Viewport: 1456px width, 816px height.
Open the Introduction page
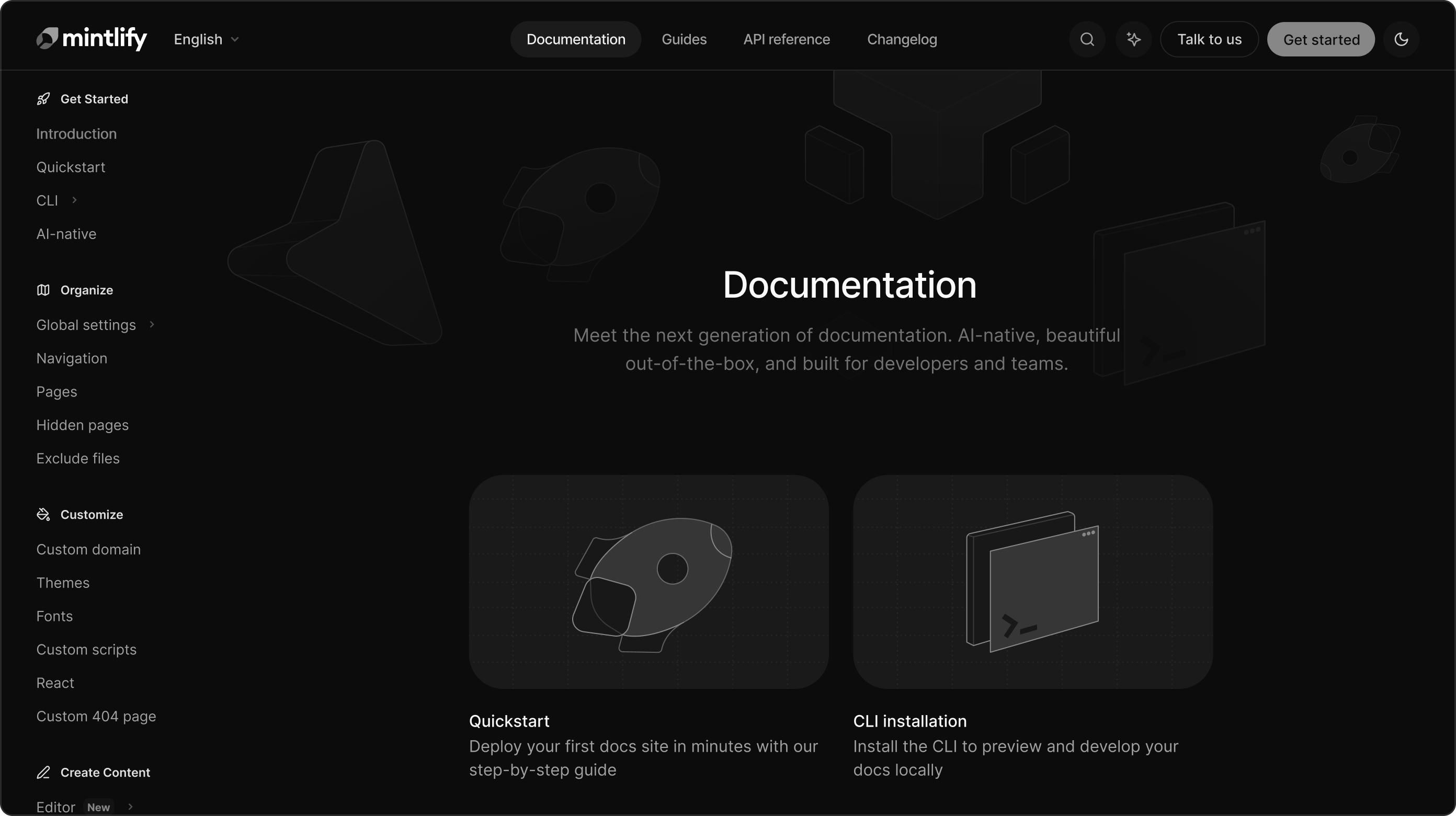click(76, 134)
